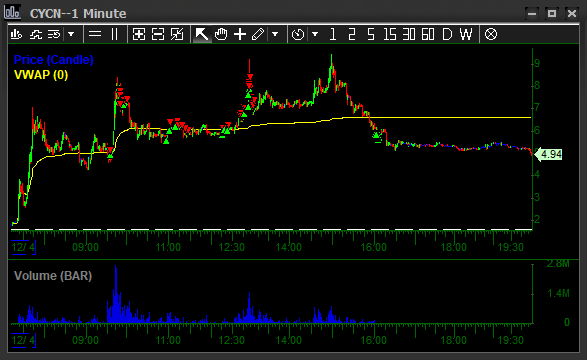Open the drawing tools dropdown arrow

[275, 34]
